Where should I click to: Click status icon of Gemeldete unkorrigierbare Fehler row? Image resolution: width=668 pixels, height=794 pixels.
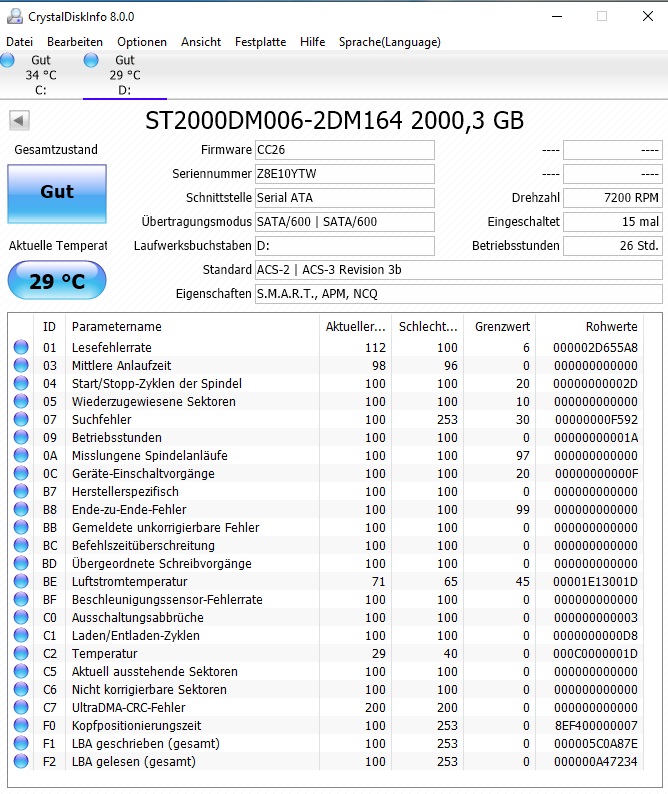pyautogui.click(x=21, y=527)
